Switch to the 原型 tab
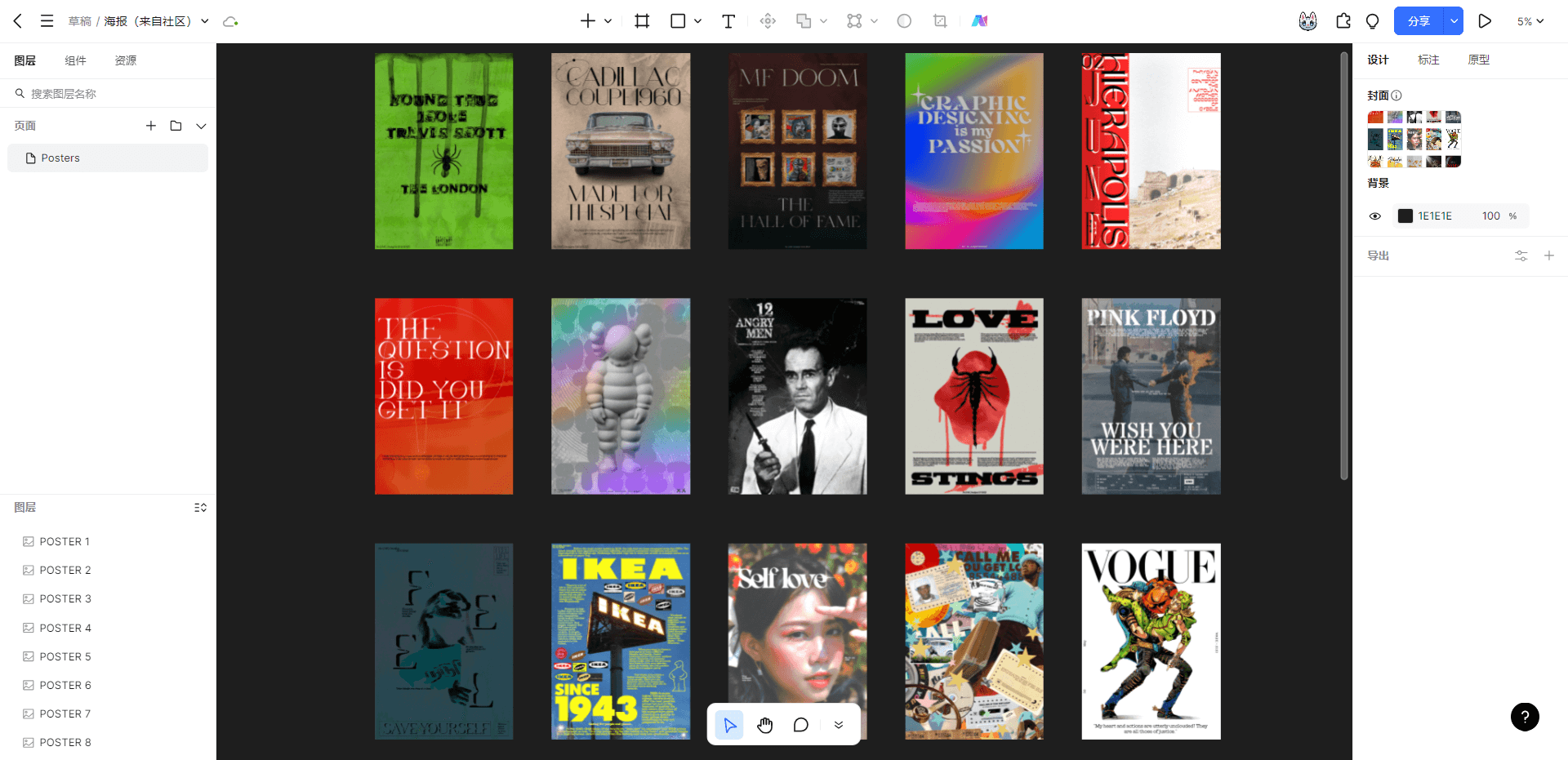The width and height of the screenshot is (1568, 760). click(x=1479, y=60)
